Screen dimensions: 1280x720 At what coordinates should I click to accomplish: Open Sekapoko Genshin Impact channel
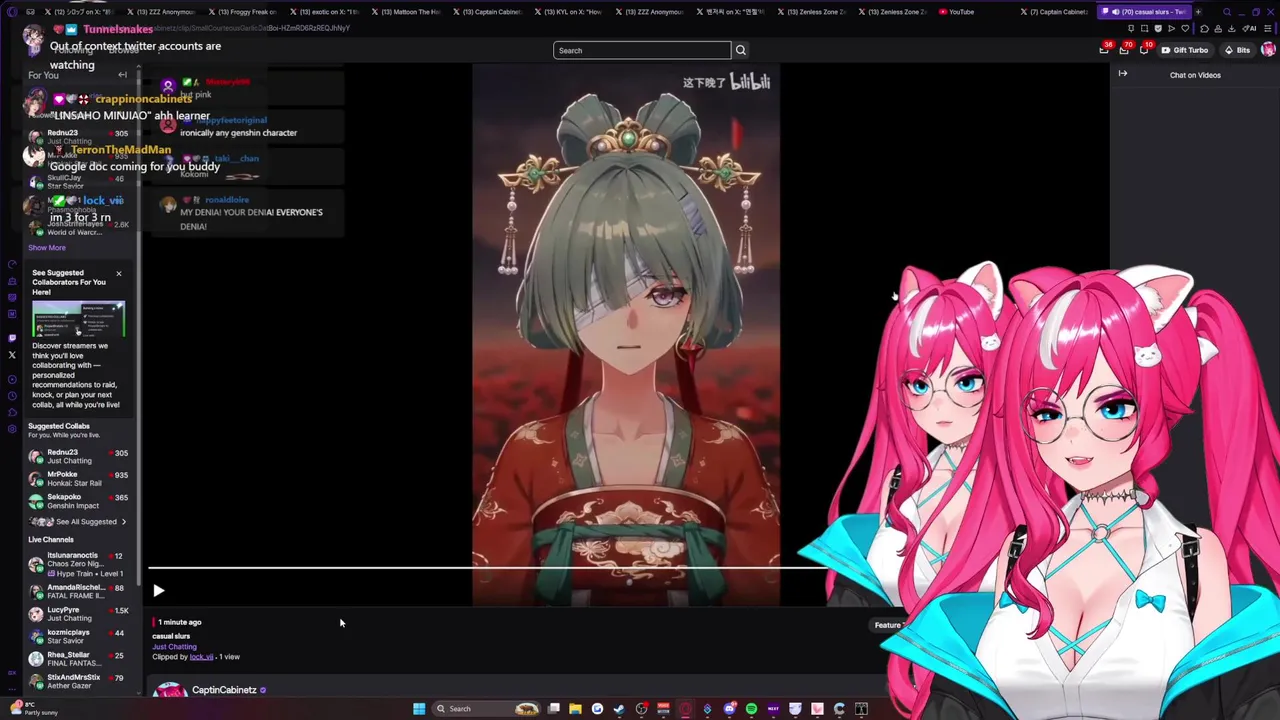tap(78, 501)
